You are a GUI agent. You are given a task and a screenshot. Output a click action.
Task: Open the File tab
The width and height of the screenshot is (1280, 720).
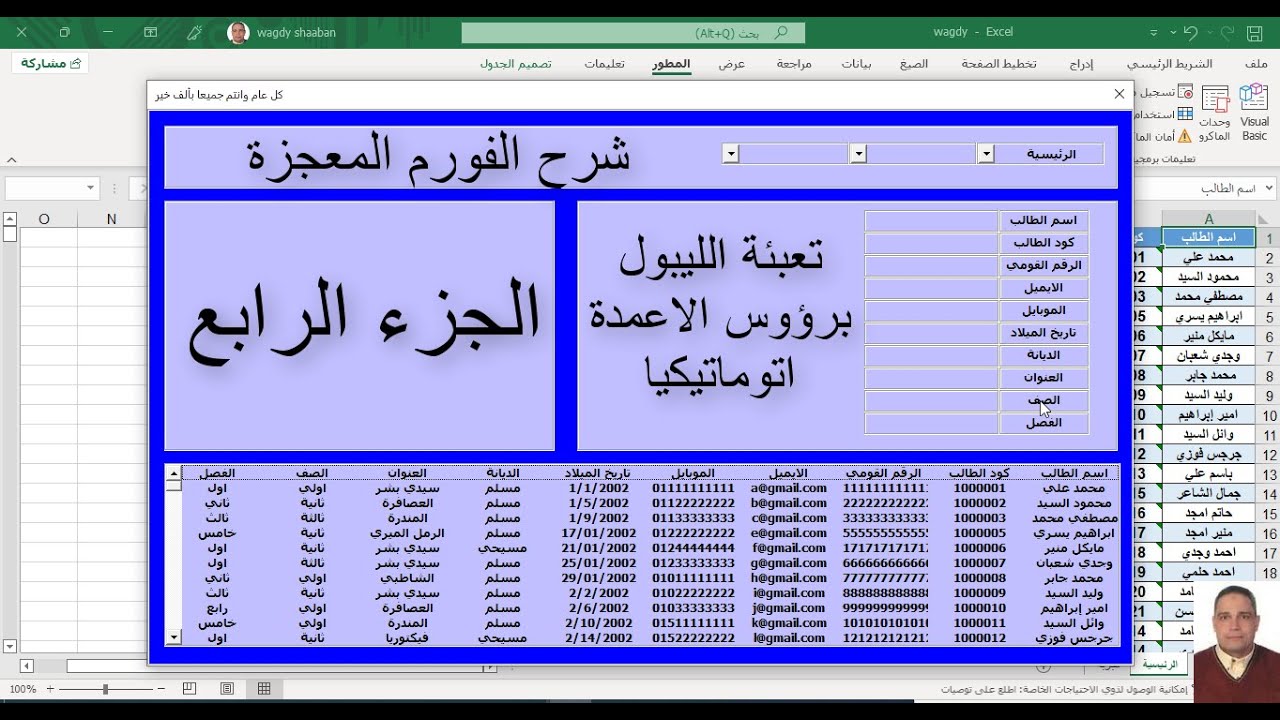1256,64
